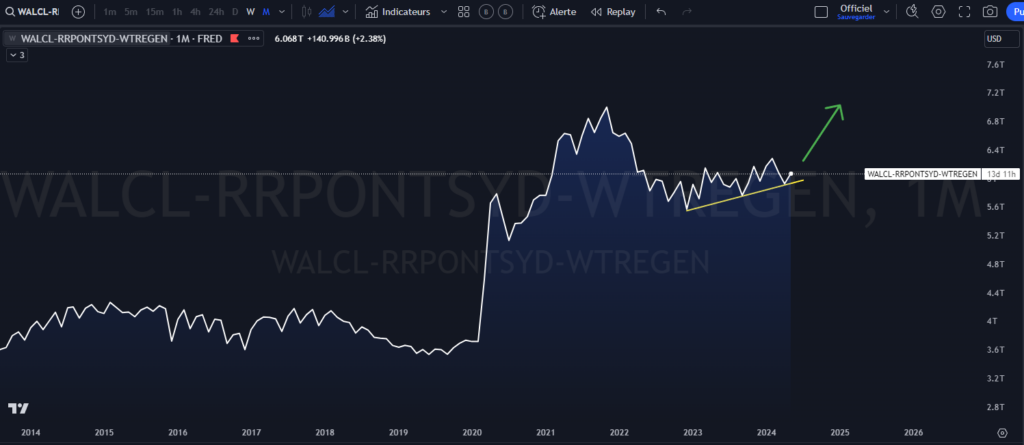Click the blue Publish button
This screenshot has height=445, width=1024.
pyautogui.click(x=1015, y=12)
